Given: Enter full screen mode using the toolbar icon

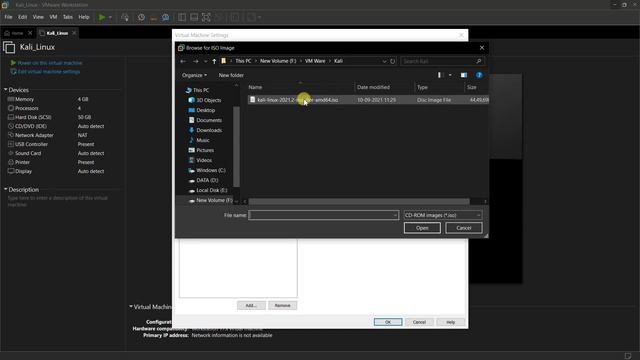Looking at the screenshot, I should coord(207,17).
